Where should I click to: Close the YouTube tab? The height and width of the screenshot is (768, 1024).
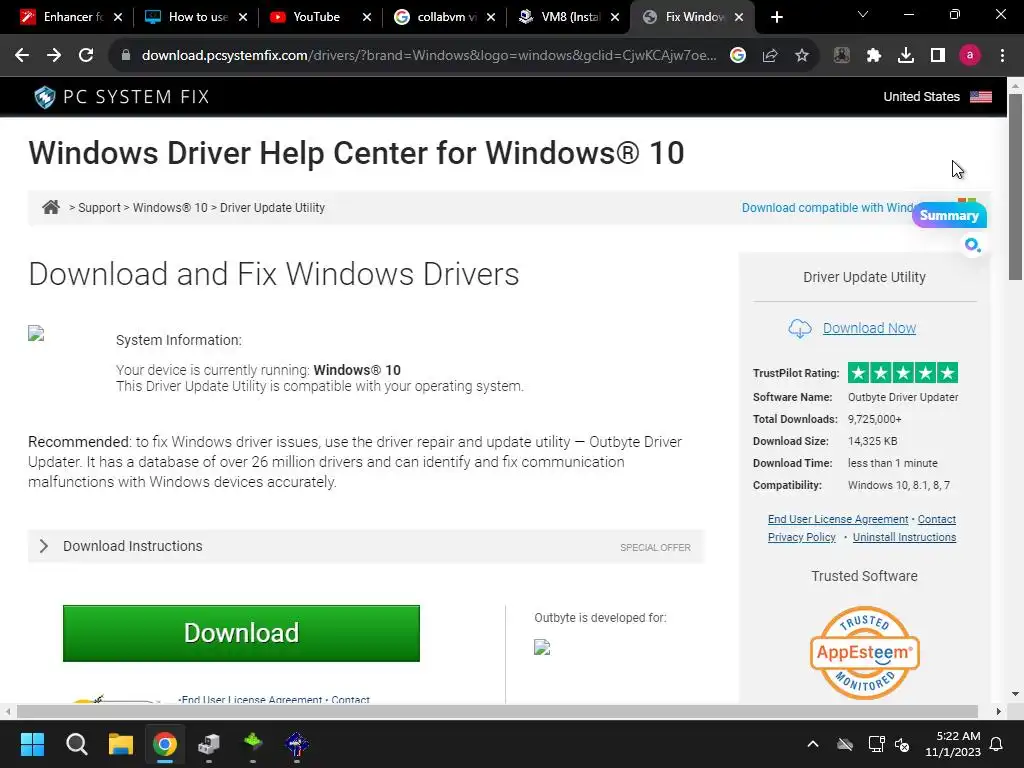tap(367, 17)
